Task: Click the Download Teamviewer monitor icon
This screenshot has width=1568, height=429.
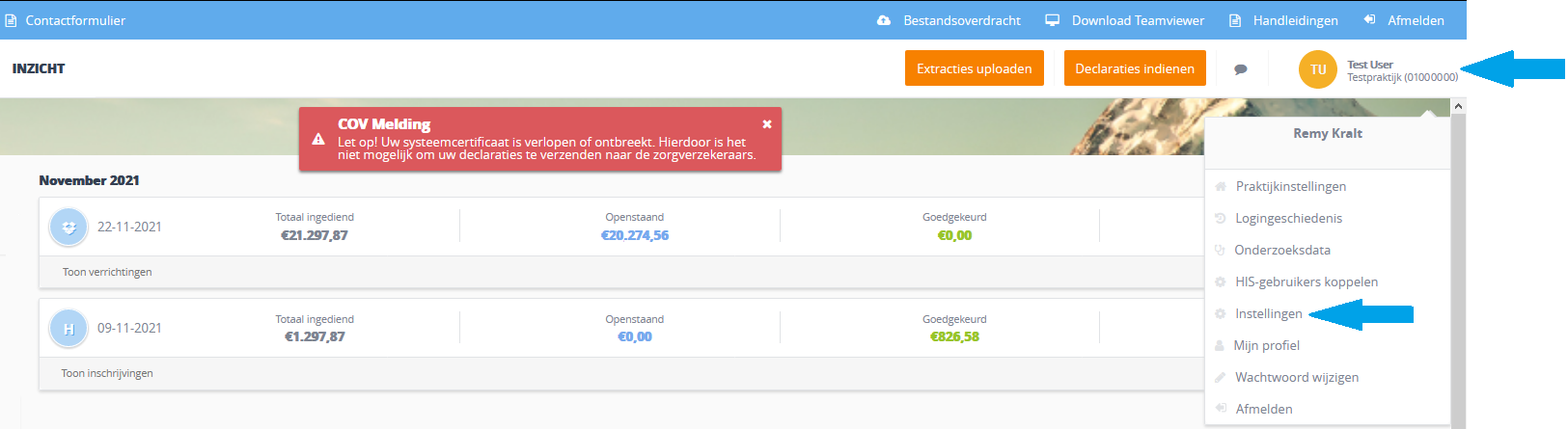Action: coord(1053,20)
